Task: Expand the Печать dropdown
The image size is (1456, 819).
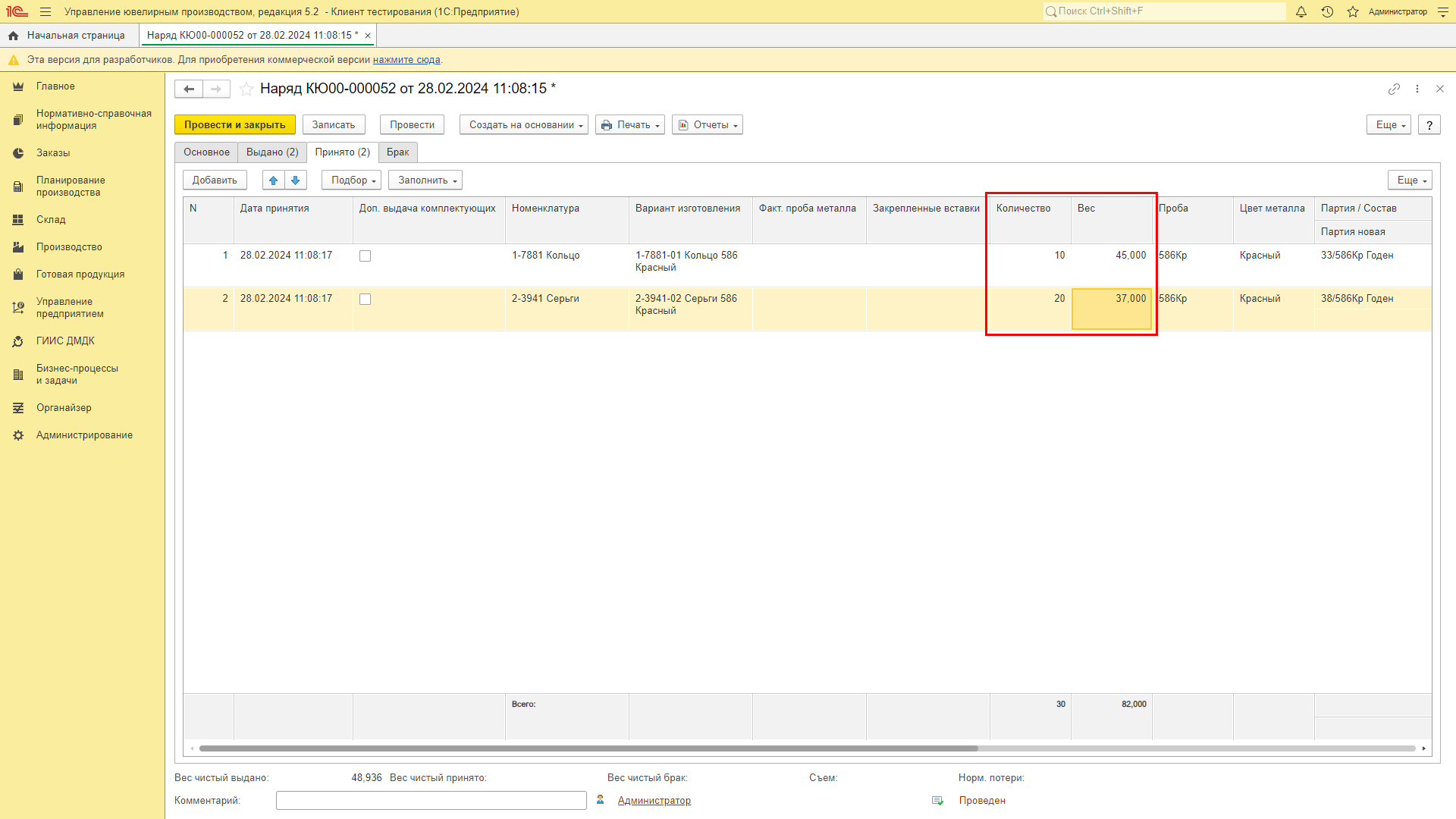Action: click(630, 125)
